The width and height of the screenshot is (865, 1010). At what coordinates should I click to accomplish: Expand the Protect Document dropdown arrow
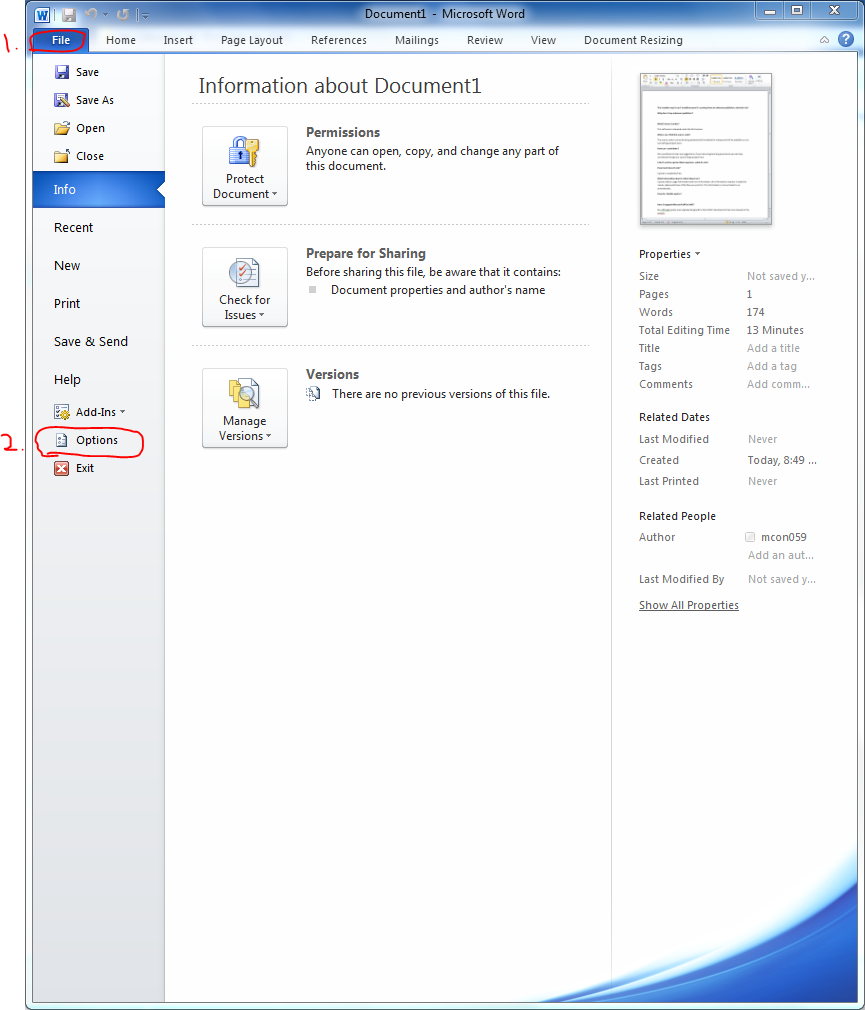click(275, 194)
